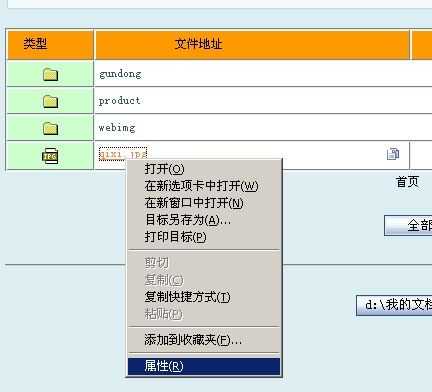Click greyed 复制(C) menu entry
Image resolution: width=432 pixels, height=392 pixels.
[x=203, y=280]
